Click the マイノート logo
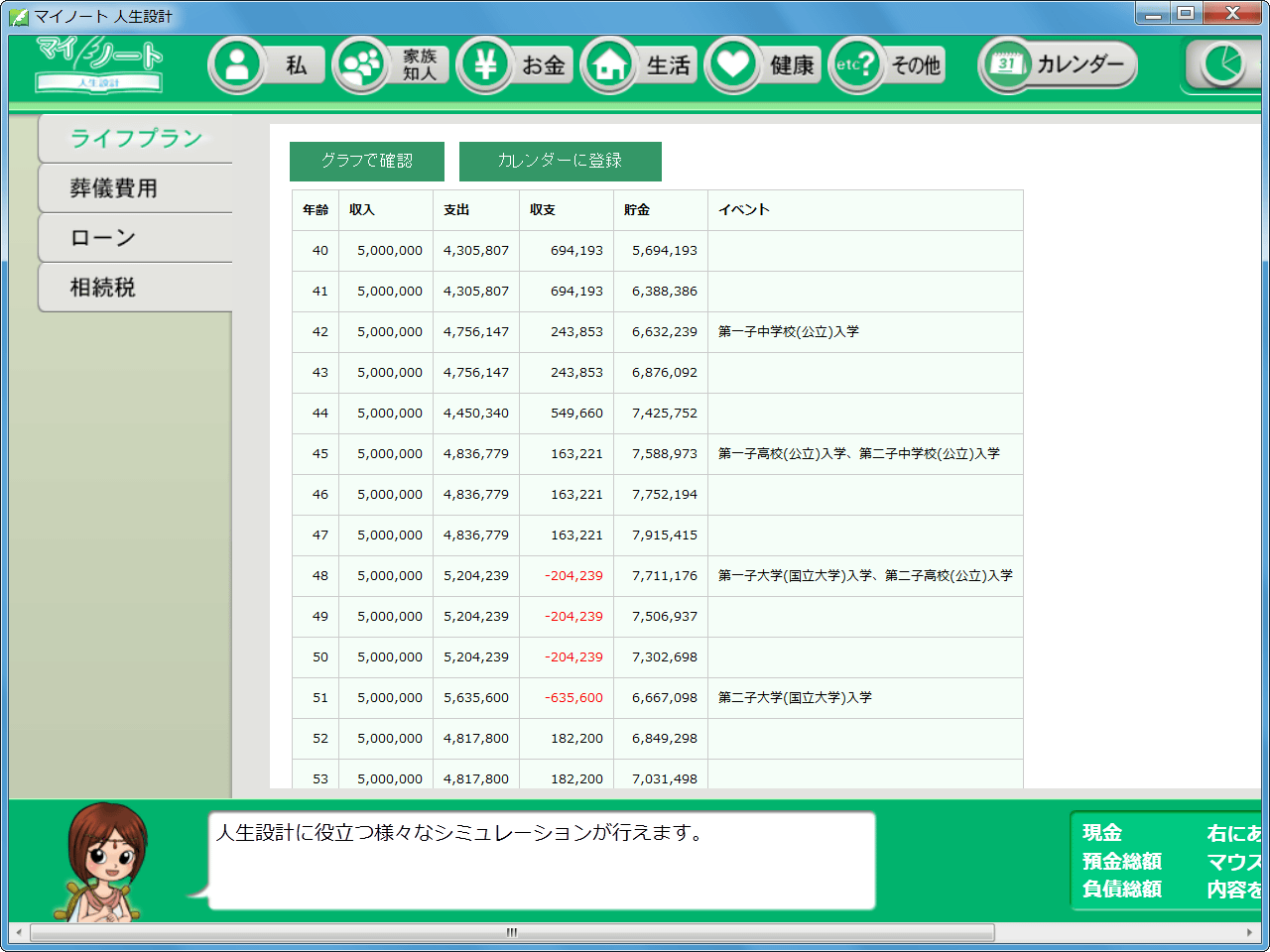 (99, 64)
